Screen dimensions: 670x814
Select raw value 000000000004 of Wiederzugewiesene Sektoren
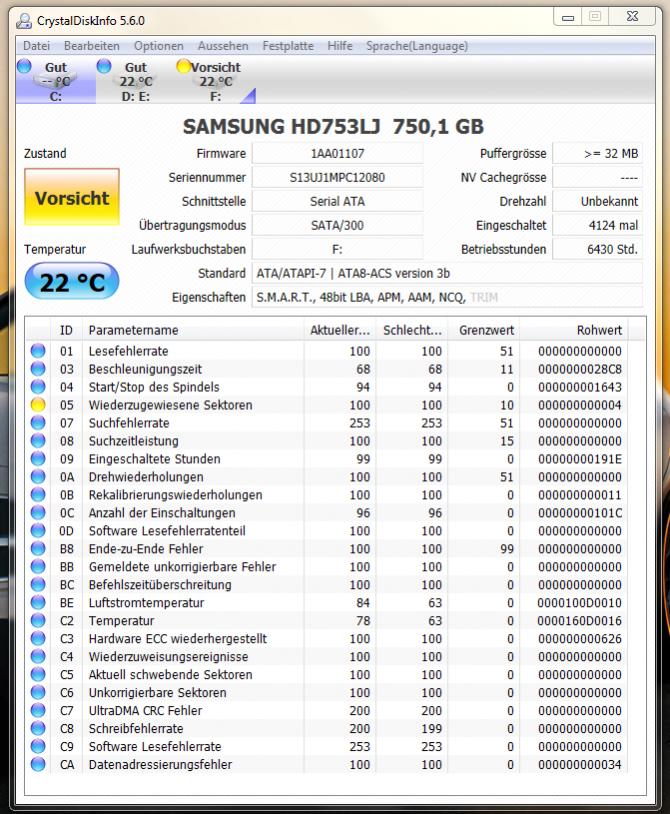click(580, 405)
